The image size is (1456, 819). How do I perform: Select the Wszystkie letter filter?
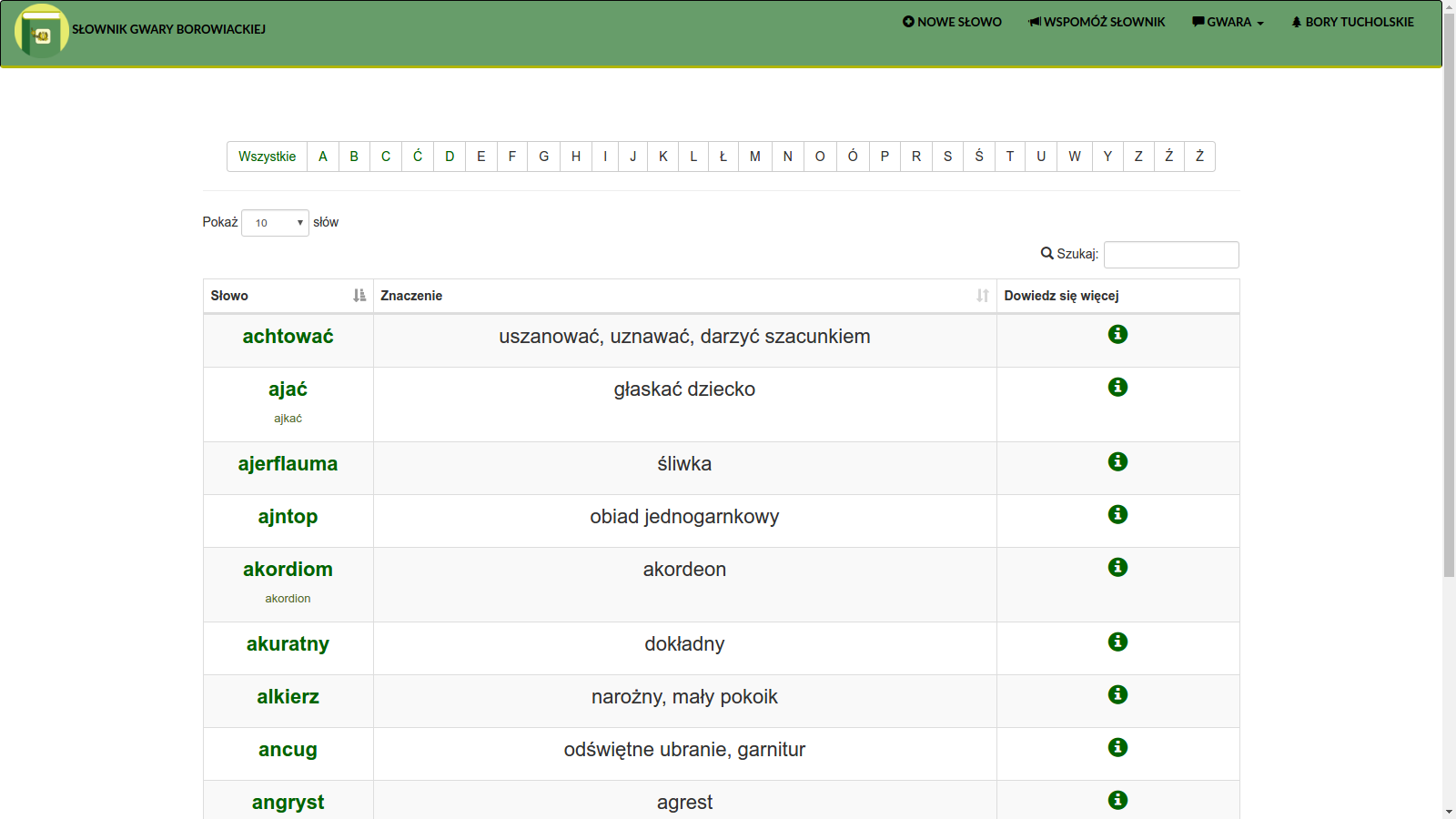pyautogui.click(x=267, y=157)
